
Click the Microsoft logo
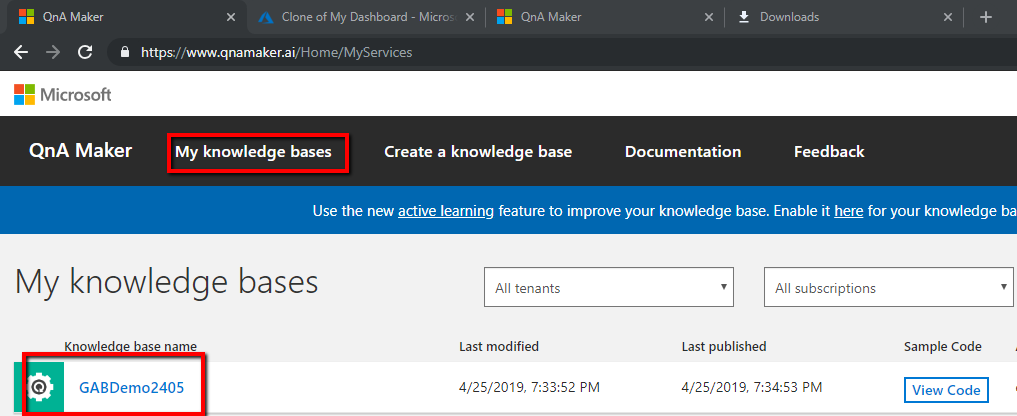coord(63,95)
